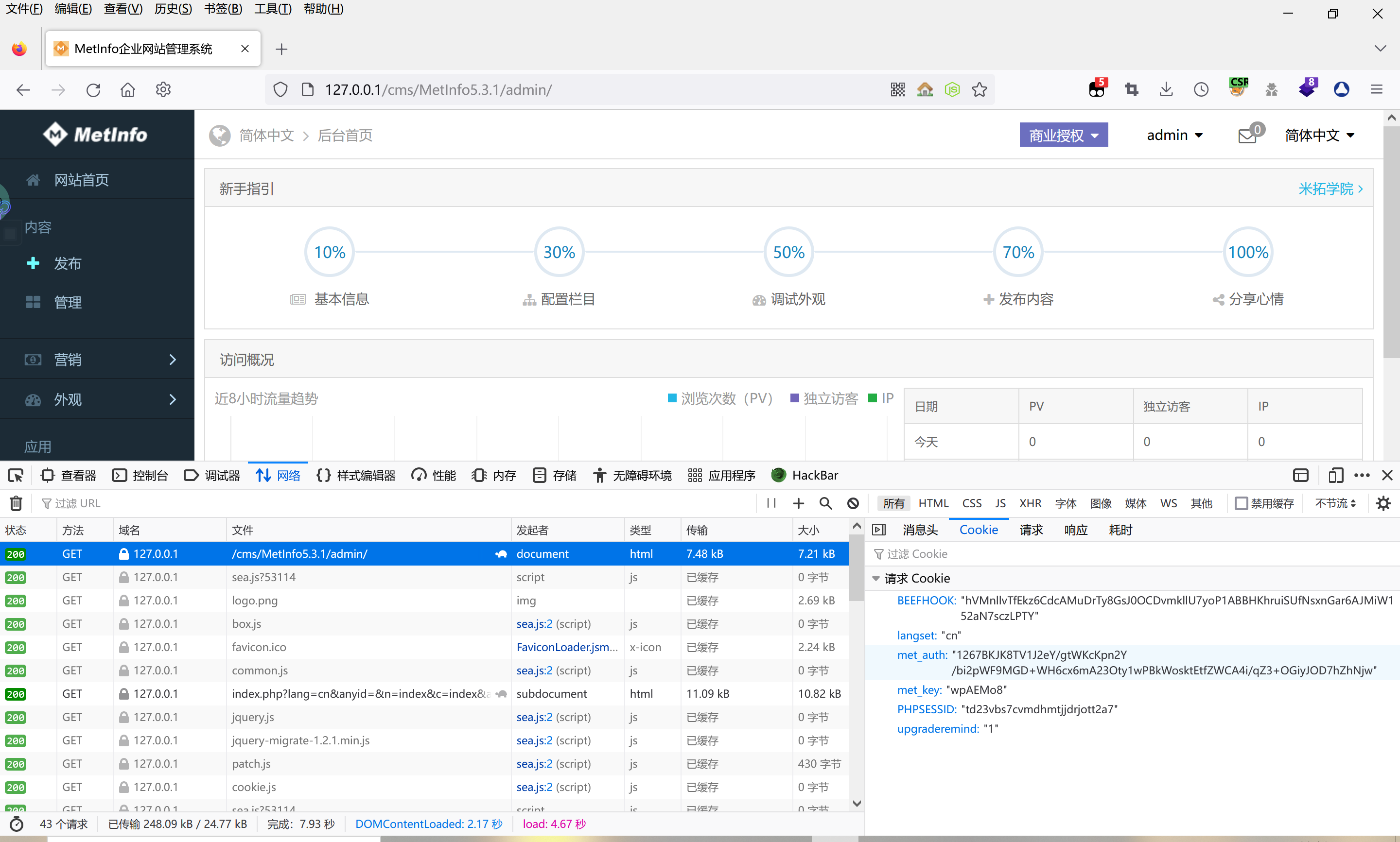Pause network recording with the pause button

point(770,503)
